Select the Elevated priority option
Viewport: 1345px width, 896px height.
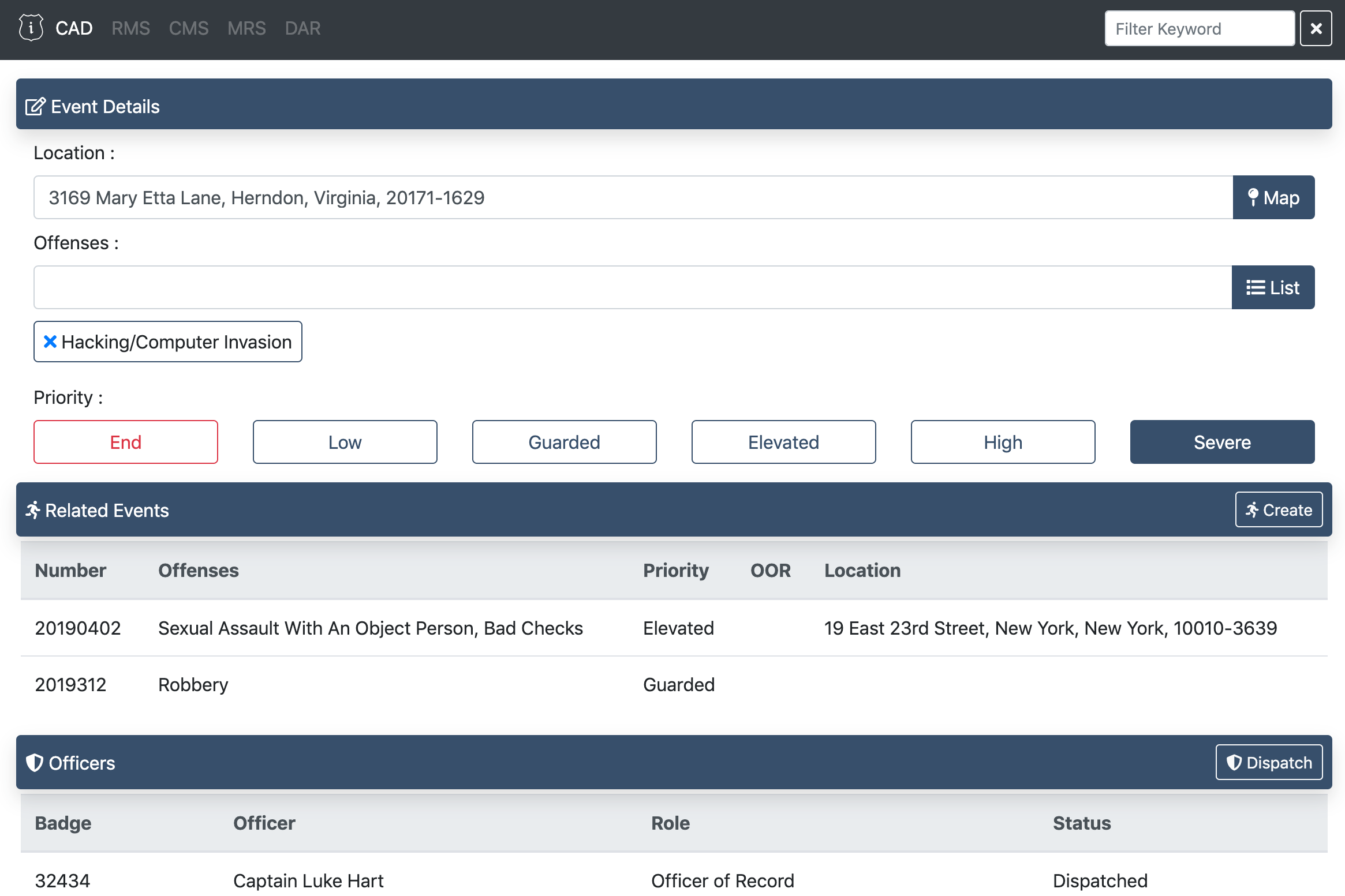coord(783,442)
